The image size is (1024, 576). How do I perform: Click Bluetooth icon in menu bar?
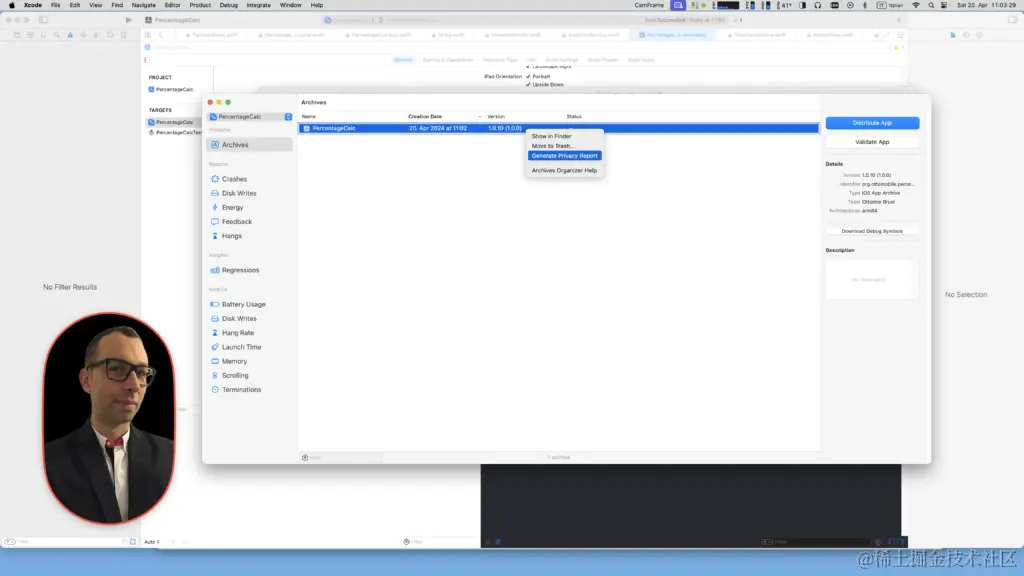pos(865,5)
